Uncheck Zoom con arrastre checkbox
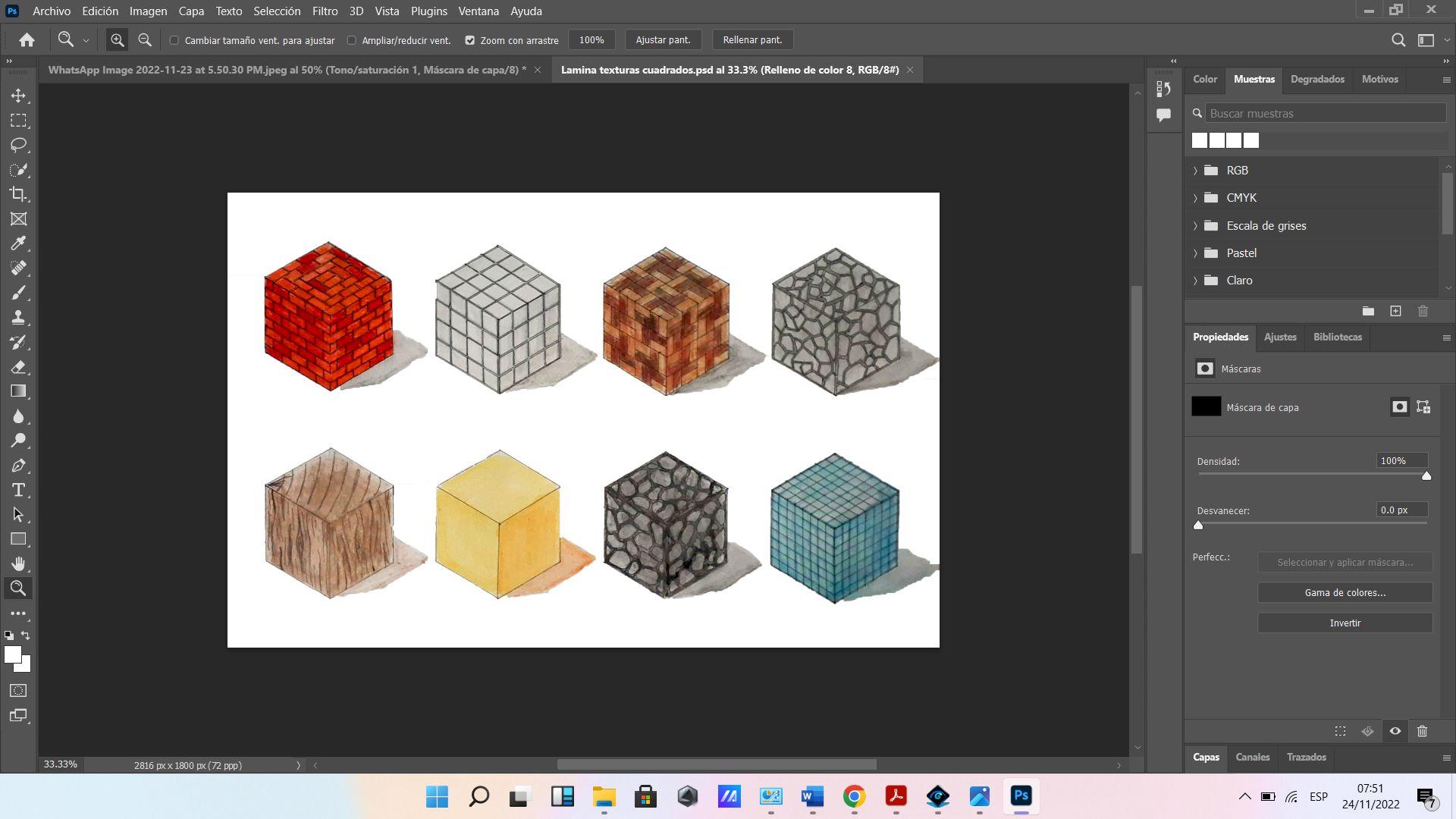 click(x=470, y=40)
